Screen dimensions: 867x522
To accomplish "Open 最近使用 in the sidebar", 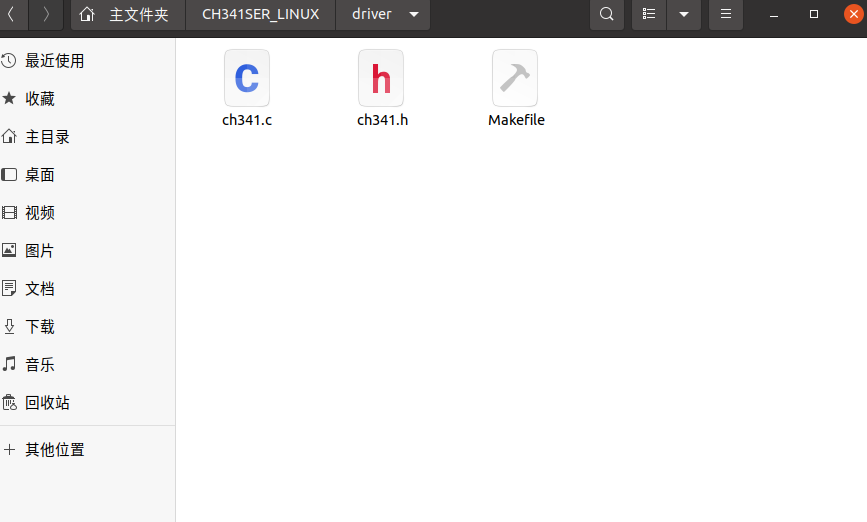I will pyautogui.click(x=87, y=61).
